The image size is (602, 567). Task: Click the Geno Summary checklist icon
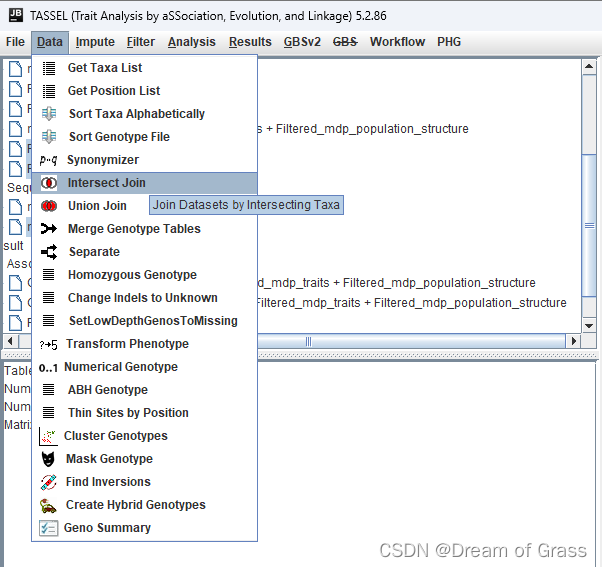[x=48, y=528]
